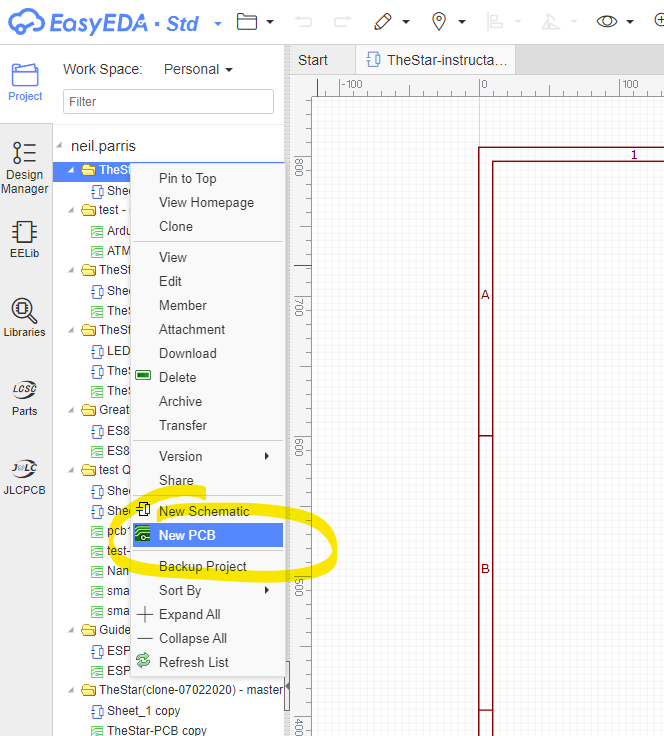Screen dimensions: 664x736
Task: Click the EasyEDA cloud logo
Action: click(27, 22)
